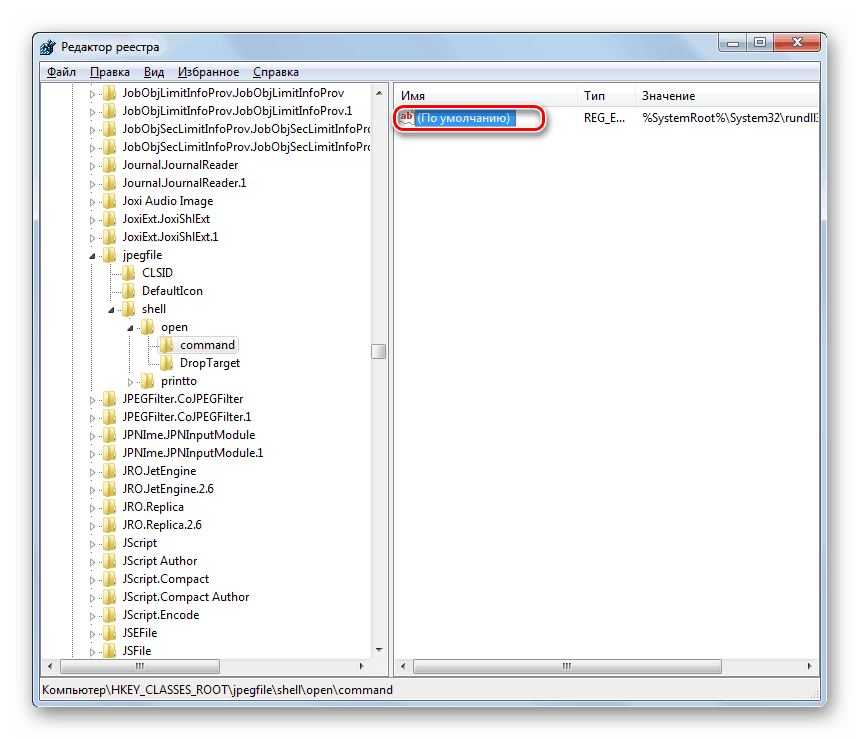860x740 pixels.
Task: Click the JScript.Encode key folder icon
Action: [x=111, y=614]
